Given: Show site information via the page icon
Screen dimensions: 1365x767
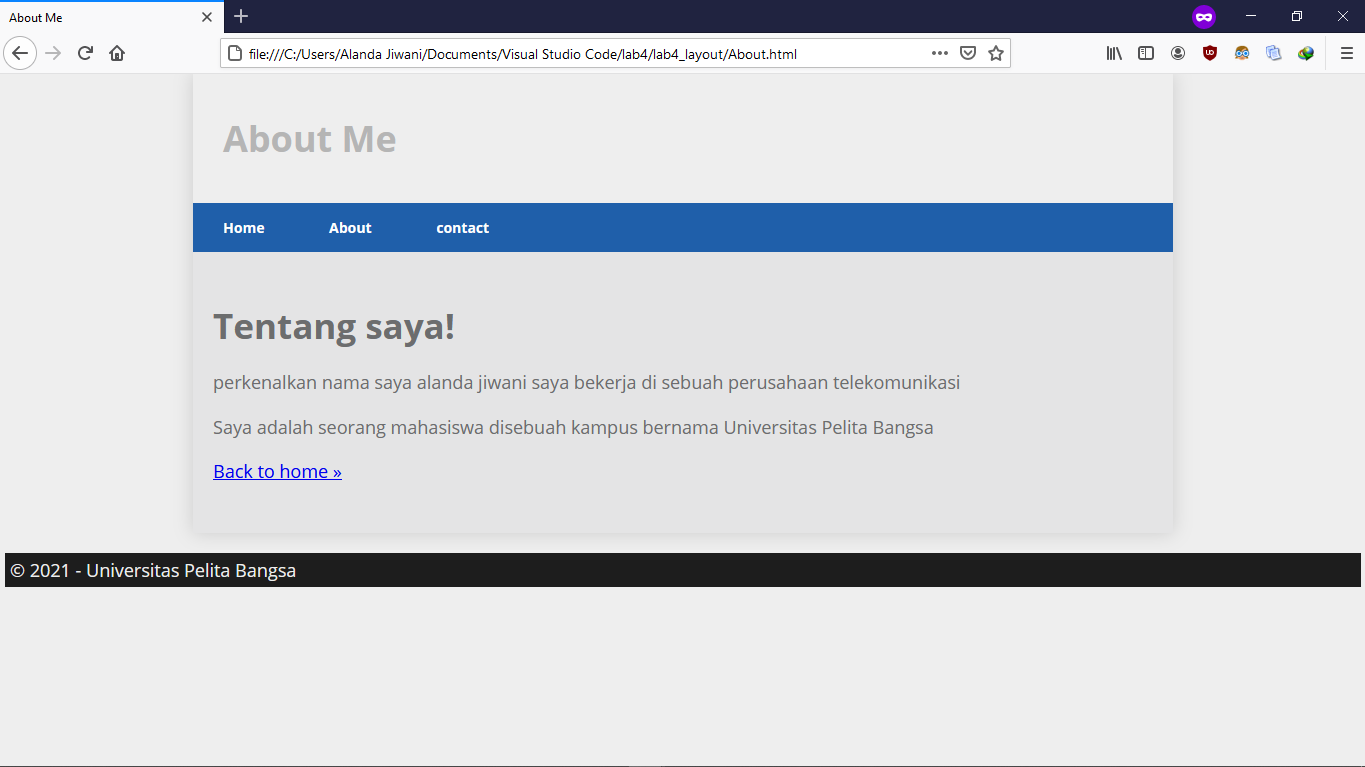Looking at the screenshot, I should coord(235,54).
